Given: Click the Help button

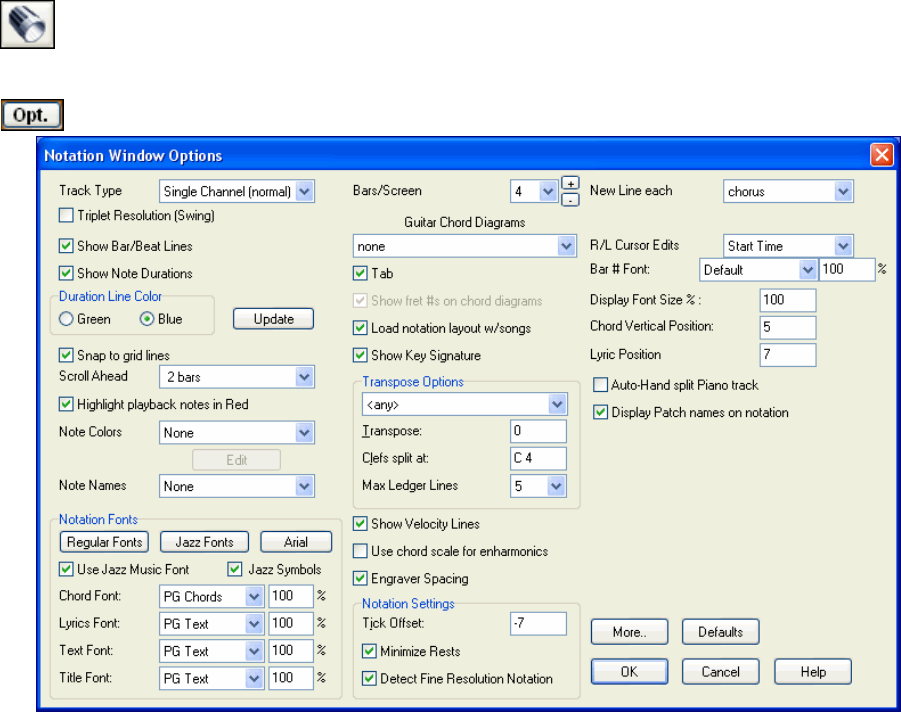Looking at the screenshot, I should [812, 672].
